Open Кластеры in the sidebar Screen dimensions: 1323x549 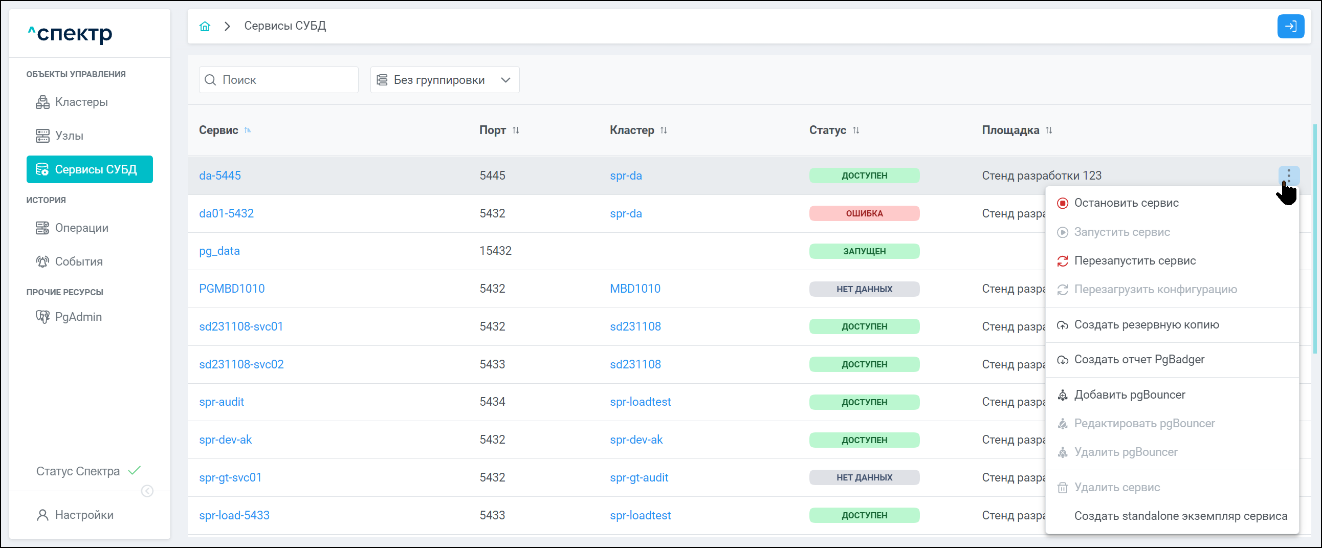(81, 102)
